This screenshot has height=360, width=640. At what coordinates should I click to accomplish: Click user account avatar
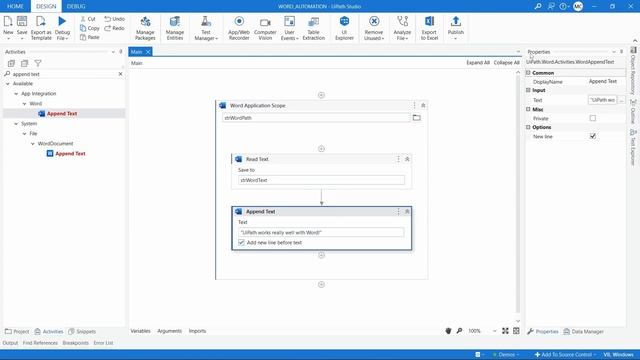click(x=578, y=6)
